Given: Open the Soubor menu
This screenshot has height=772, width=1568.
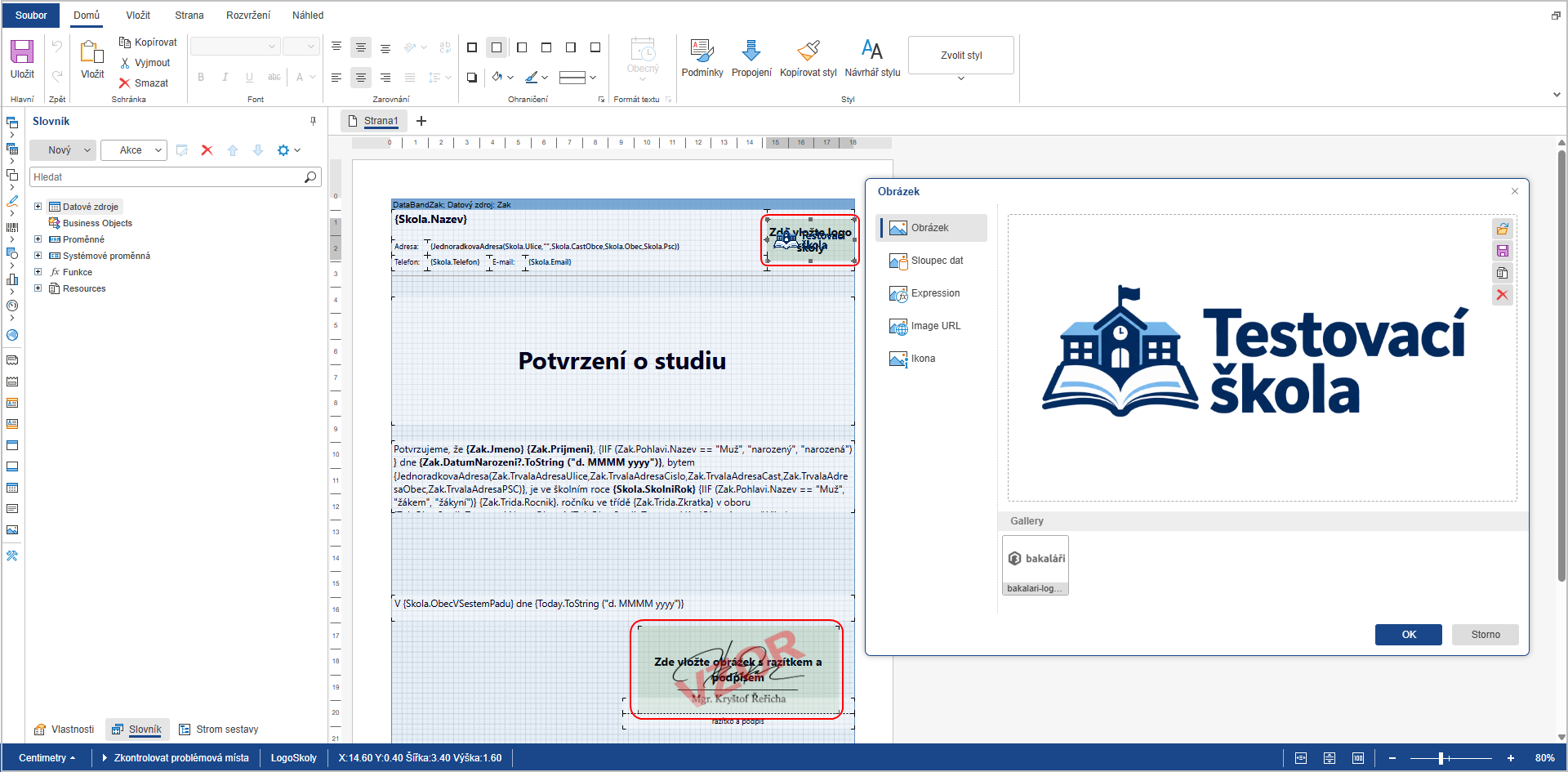Looking at the screenshot, I should pyautogui.click(x=31, y=16).
